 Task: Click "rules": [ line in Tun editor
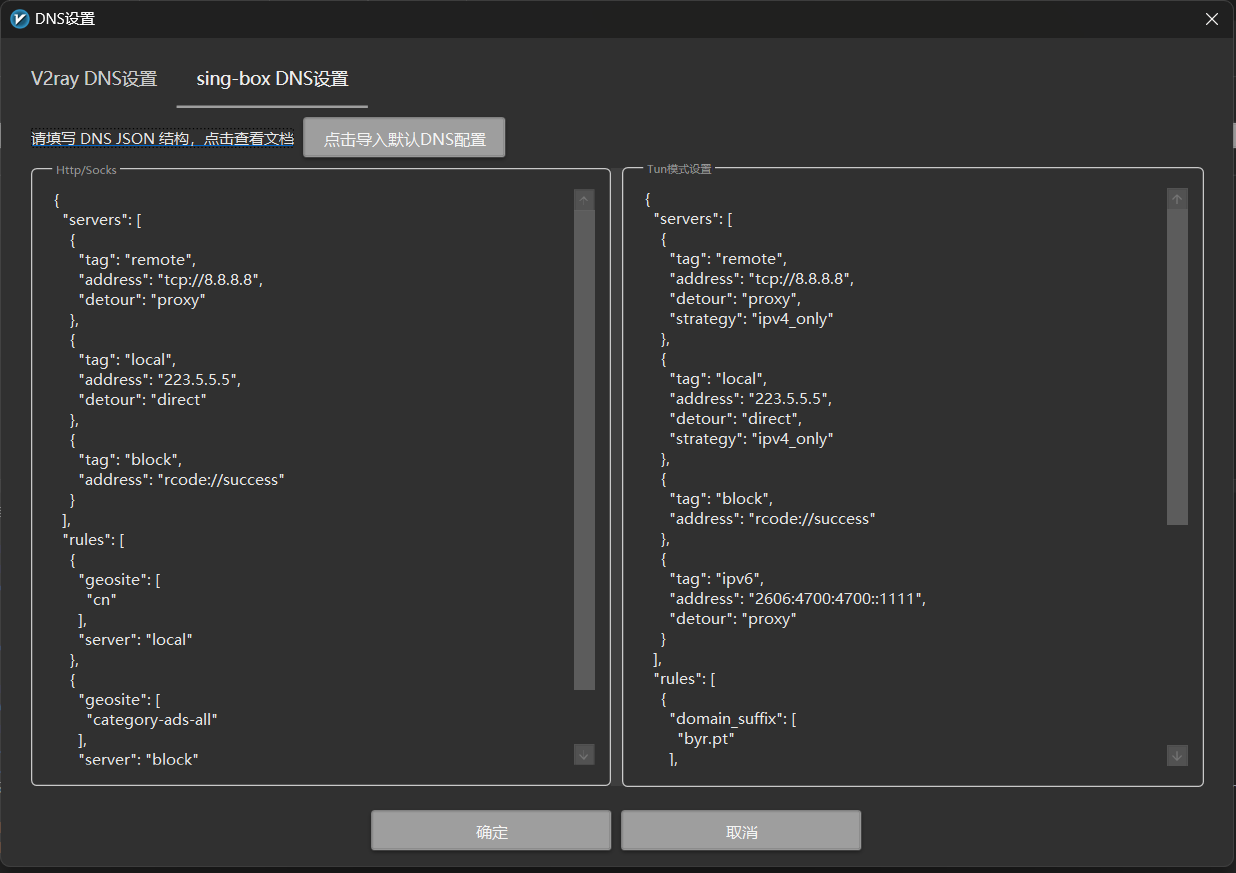click(x=684, y=679)
